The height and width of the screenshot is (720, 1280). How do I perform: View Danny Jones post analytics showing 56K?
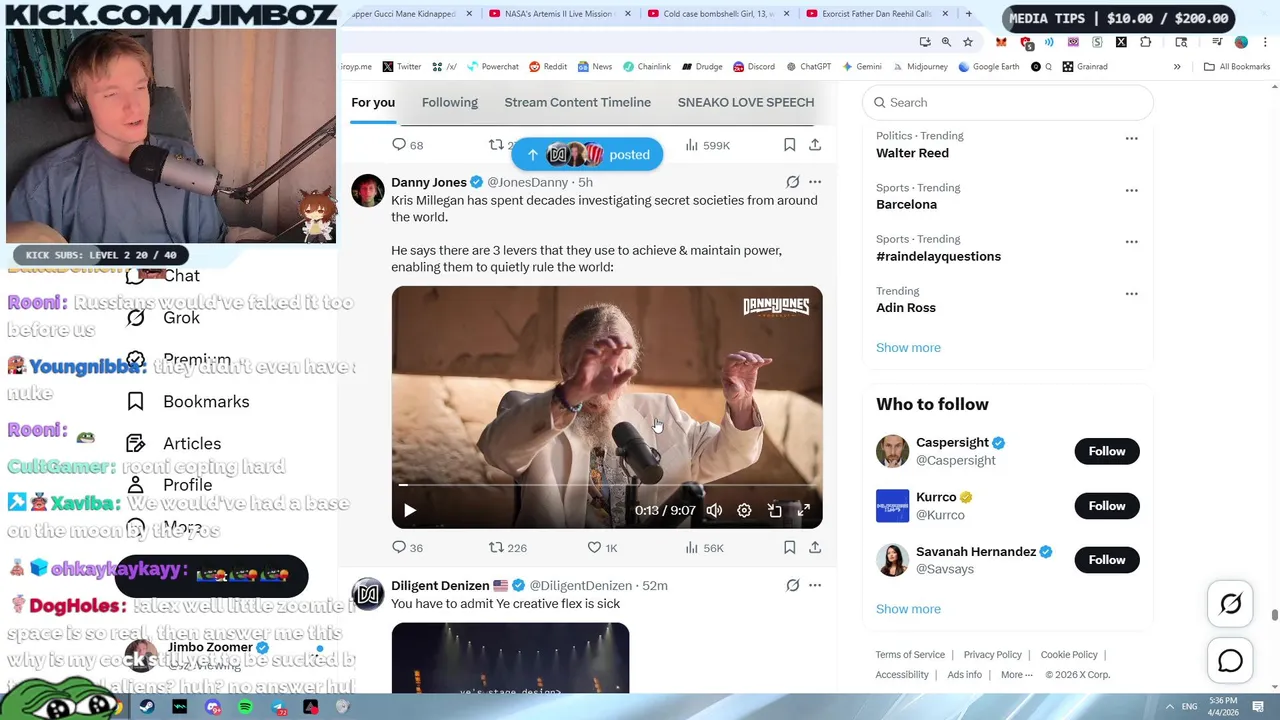704,548
